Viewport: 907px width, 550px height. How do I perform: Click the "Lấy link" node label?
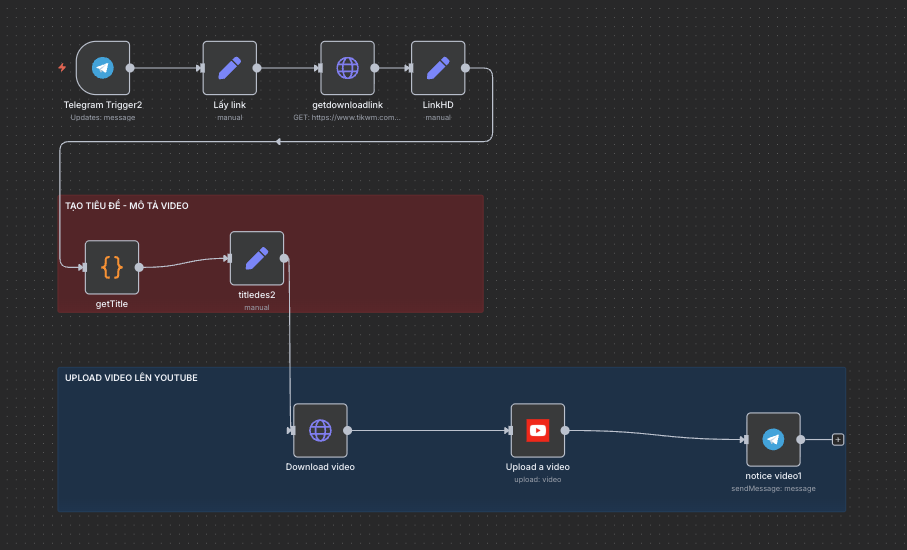click(x=230, y=105)
